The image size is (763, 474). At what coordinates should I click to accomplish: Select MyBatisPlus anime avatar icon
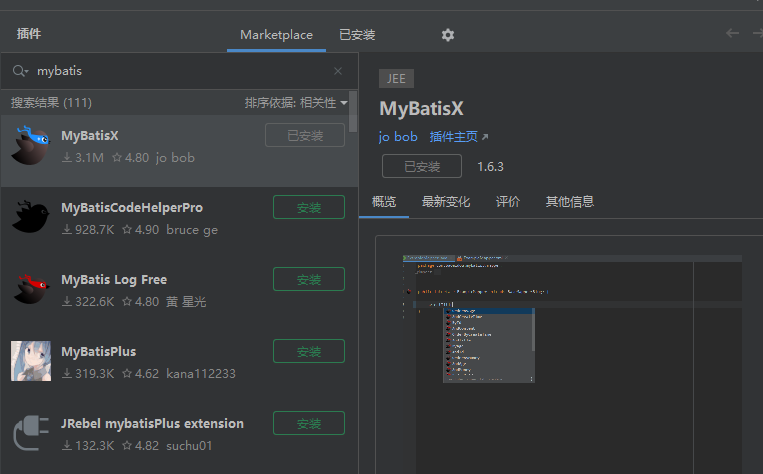[31, 361]
